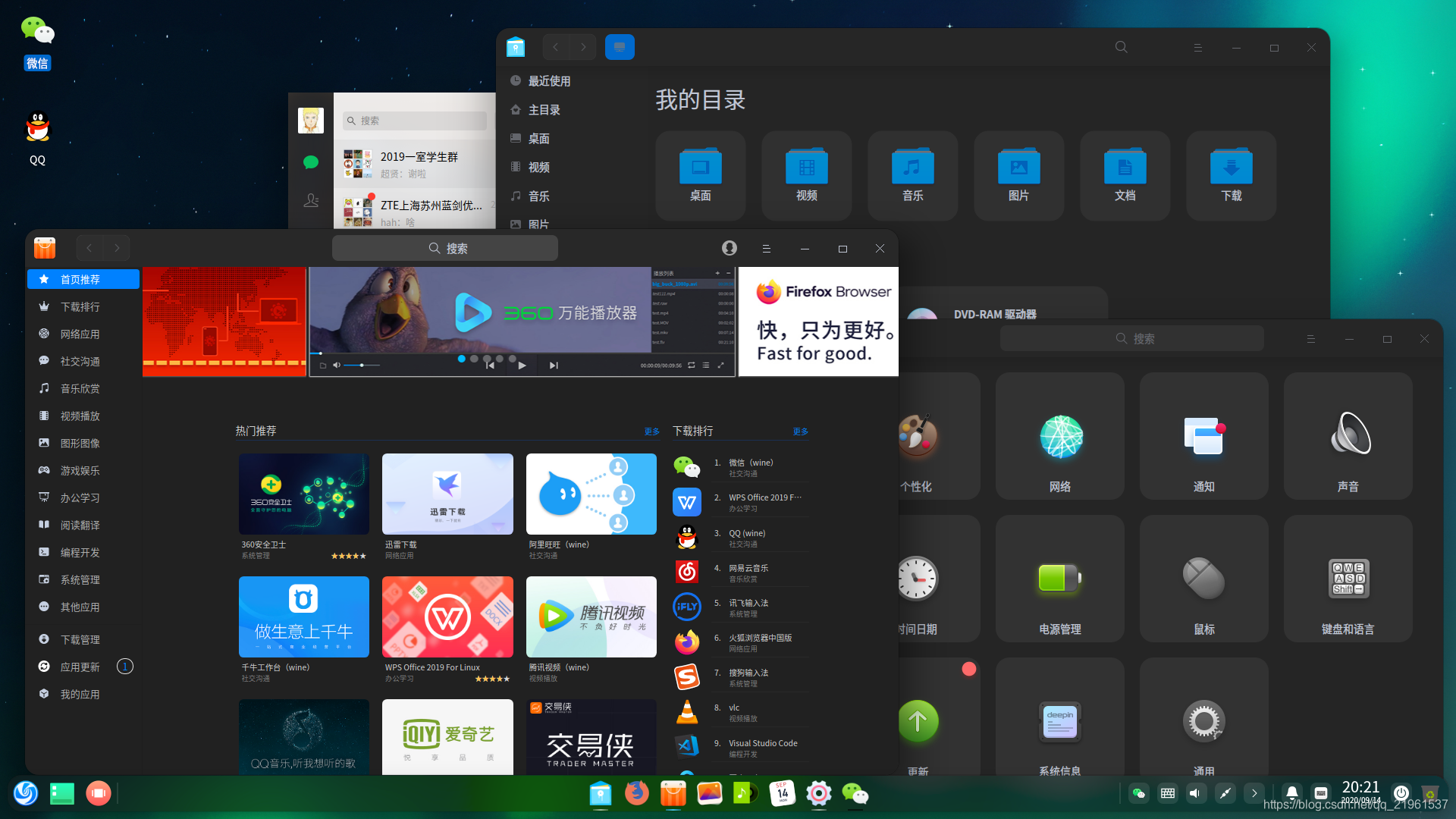Open 通知 settings in control center
The height and width of the screenshot is (819, 1456).
(x=1204, y=436)
